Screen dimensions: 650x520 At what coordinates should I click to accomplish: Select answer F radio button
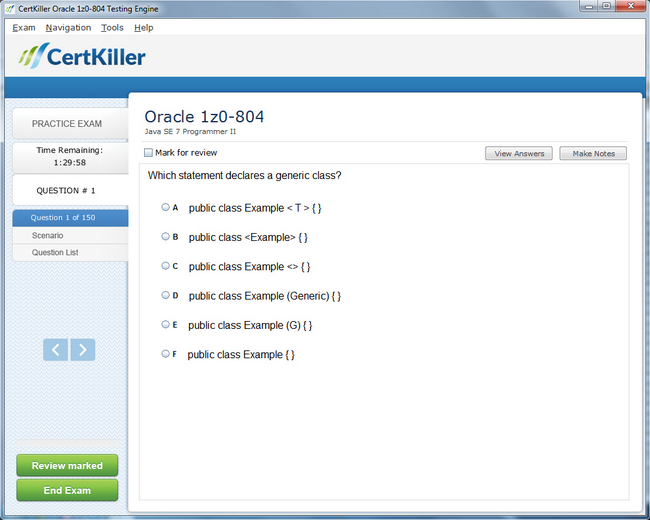[165, 354]
